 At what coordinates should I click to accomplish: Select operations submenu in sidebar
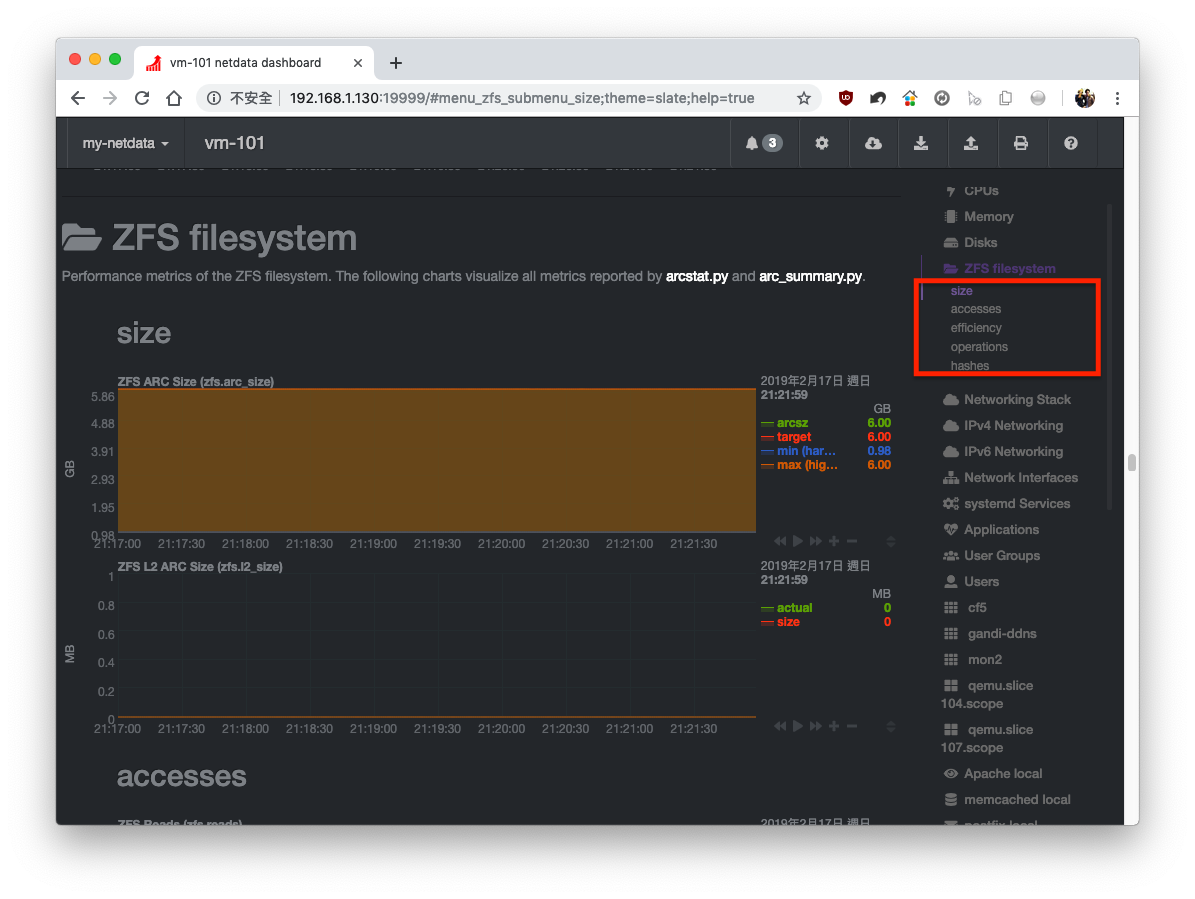(979, 347)
